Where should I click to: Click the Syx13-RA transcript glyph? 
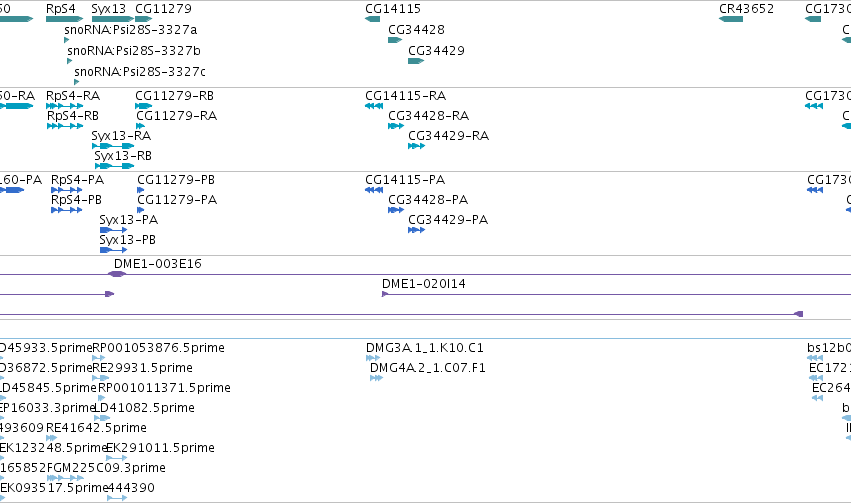(x=113, y=146)
